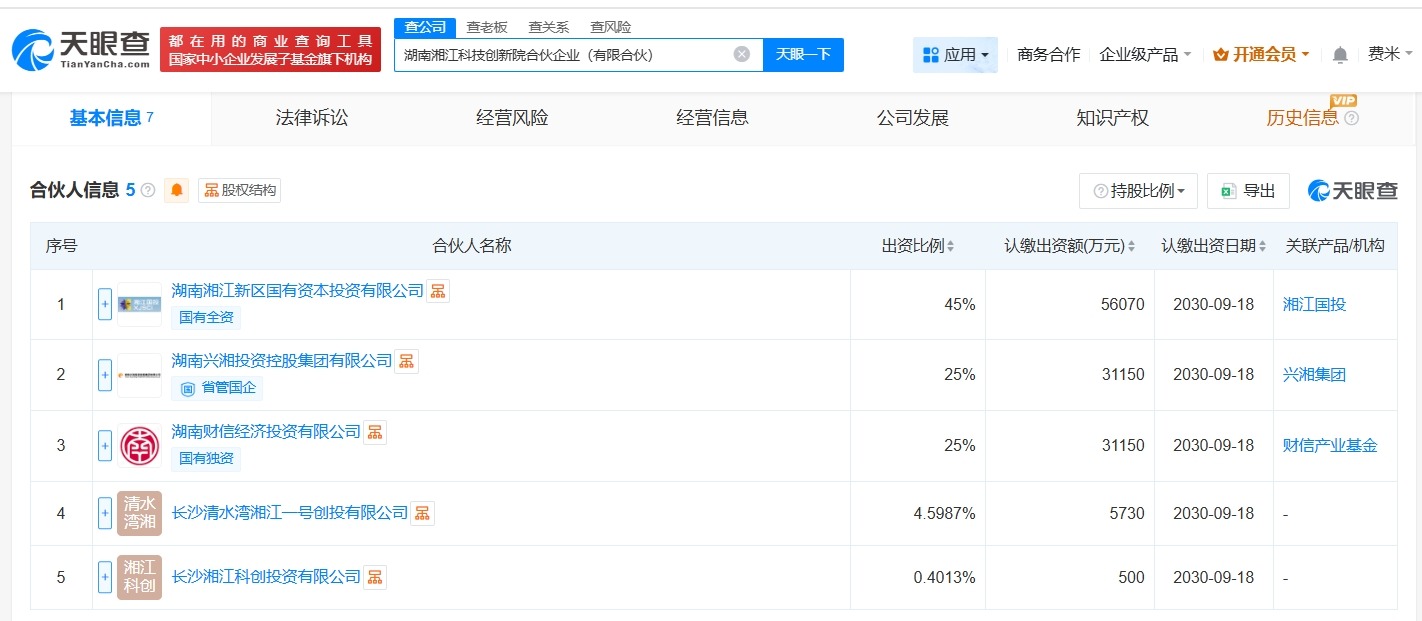Open the 持股比例 dropdown
This screenshot has height=621, width=1422.
pos(1138,190)
